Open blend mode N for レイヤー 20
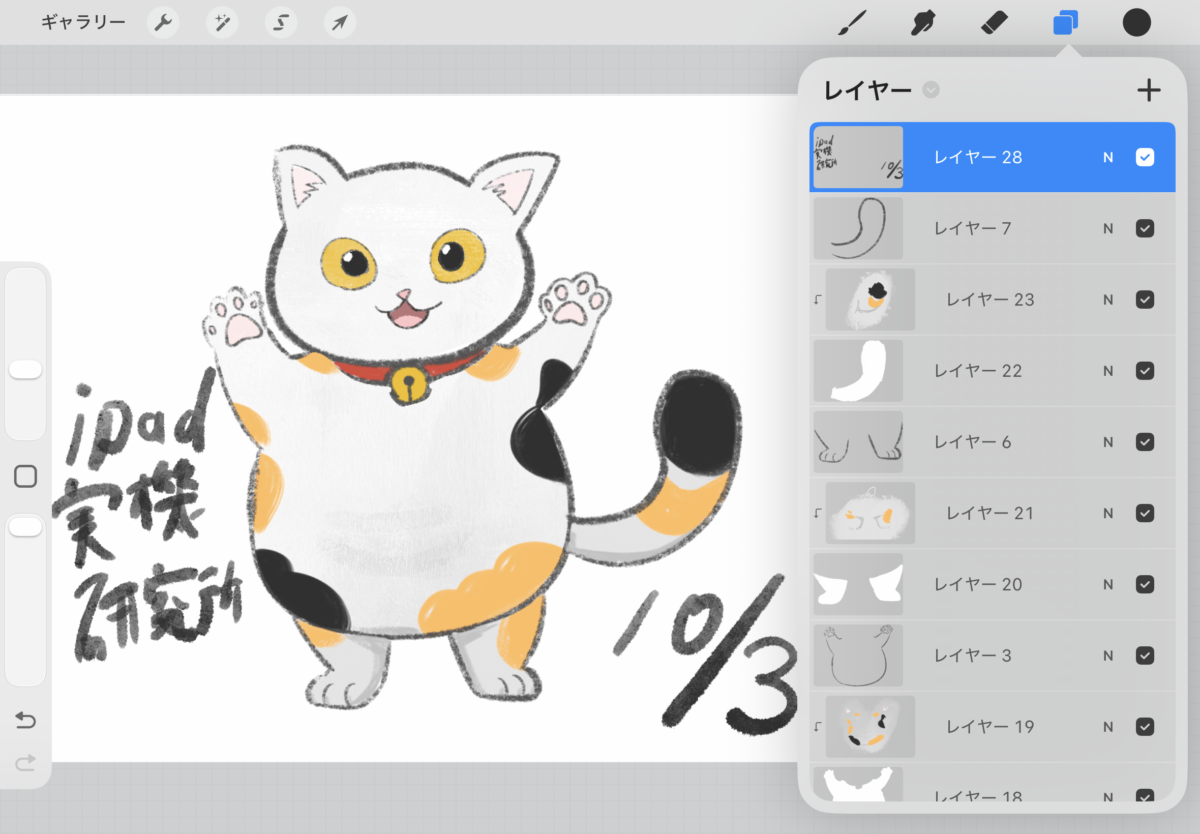 tap(1108, 584)
